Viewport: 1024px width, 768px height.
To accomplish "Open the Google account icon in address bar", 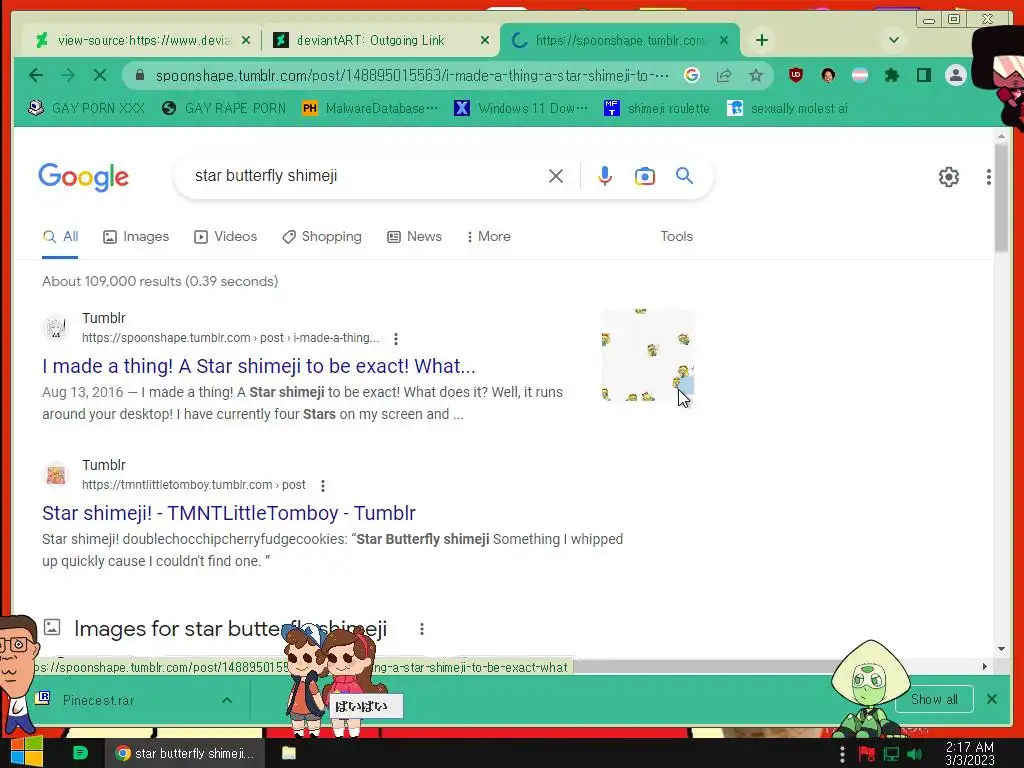I will [692, 76].
